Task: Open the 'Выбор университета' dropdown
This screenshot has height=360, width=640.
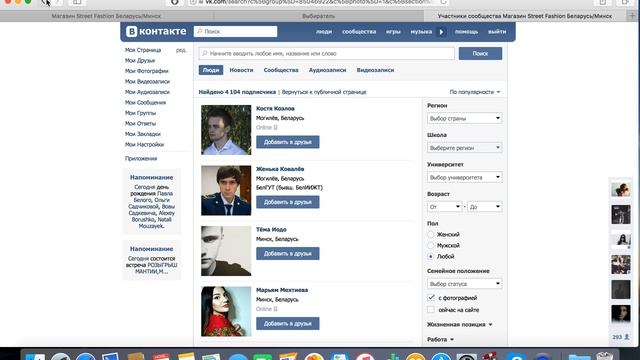Action: coord(464,177)
